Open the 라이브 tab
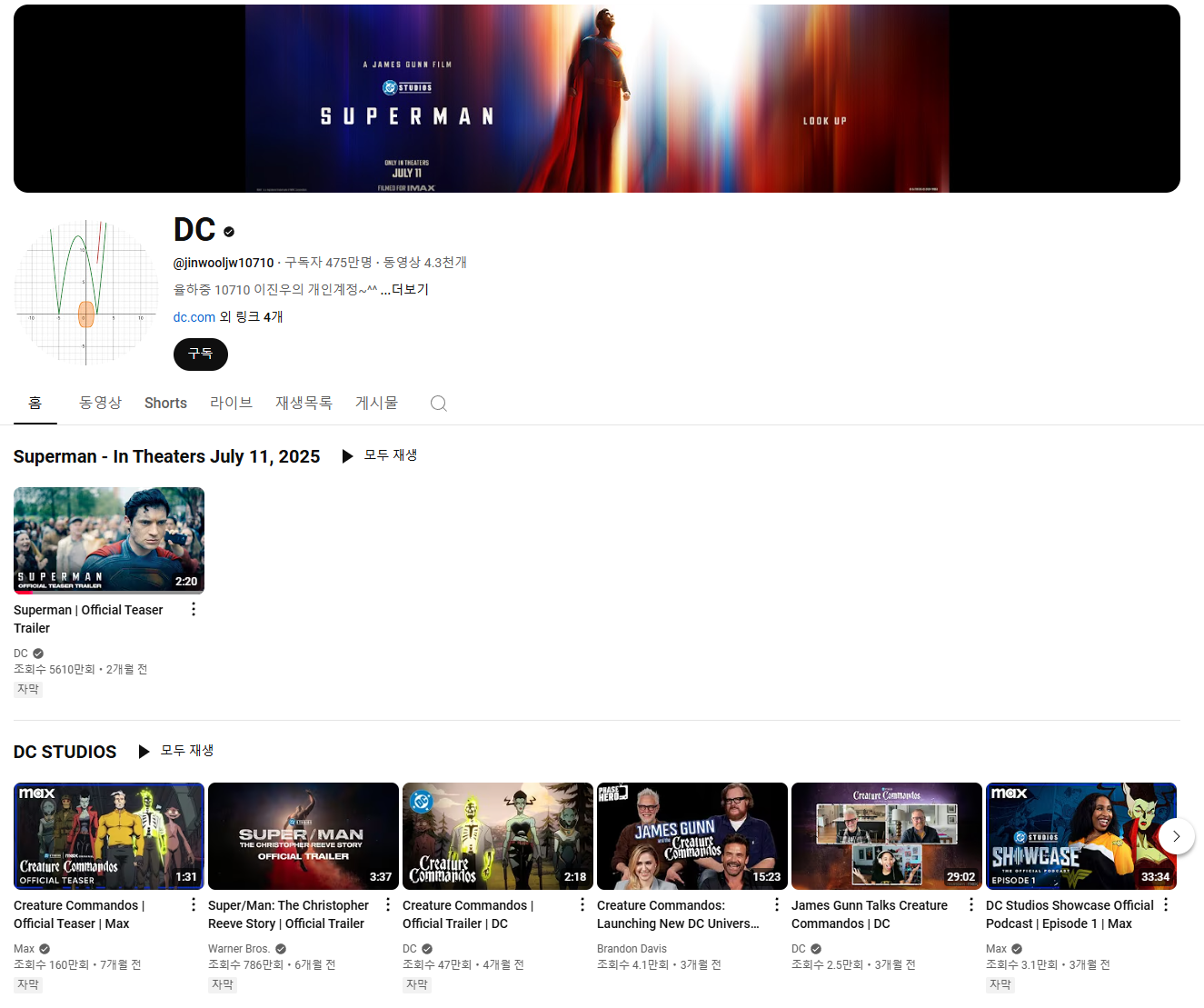This screenshot has height=1008, width=1204. pos(231,403)
